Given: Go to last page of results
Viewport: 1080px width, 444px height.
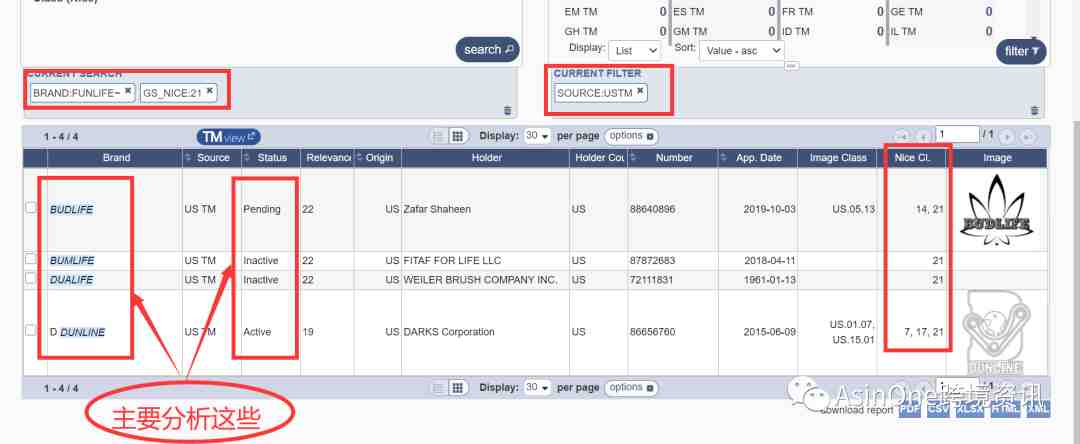Looking at the screenshot, I should (1027, 136).
